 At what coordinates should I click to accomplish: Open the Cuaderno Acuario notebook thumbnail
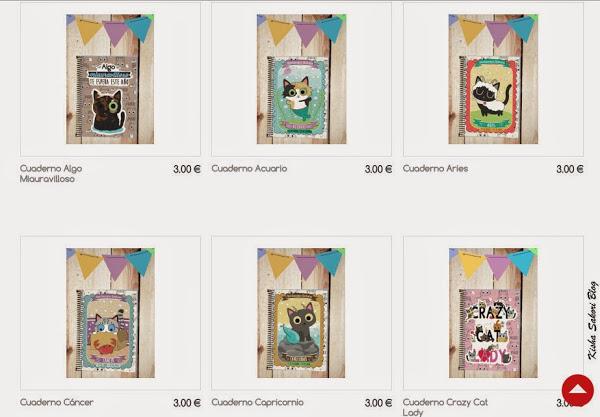(302, 79)
